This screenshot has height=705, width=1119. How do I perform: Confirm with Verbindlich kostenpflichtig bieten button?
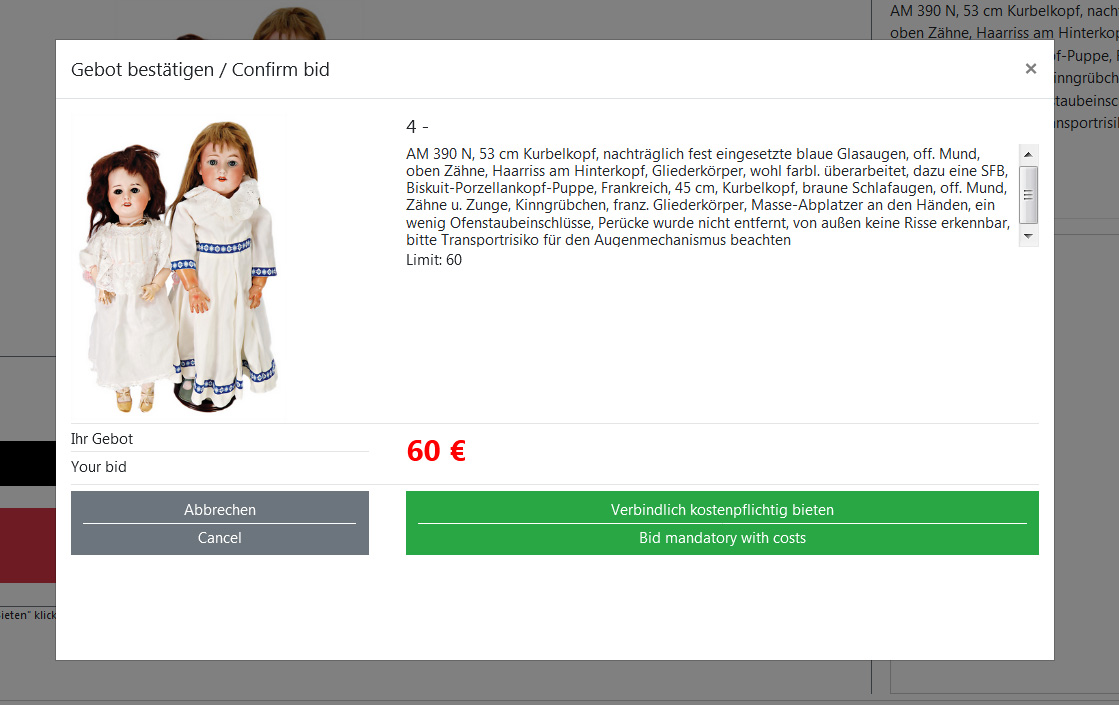722,523
